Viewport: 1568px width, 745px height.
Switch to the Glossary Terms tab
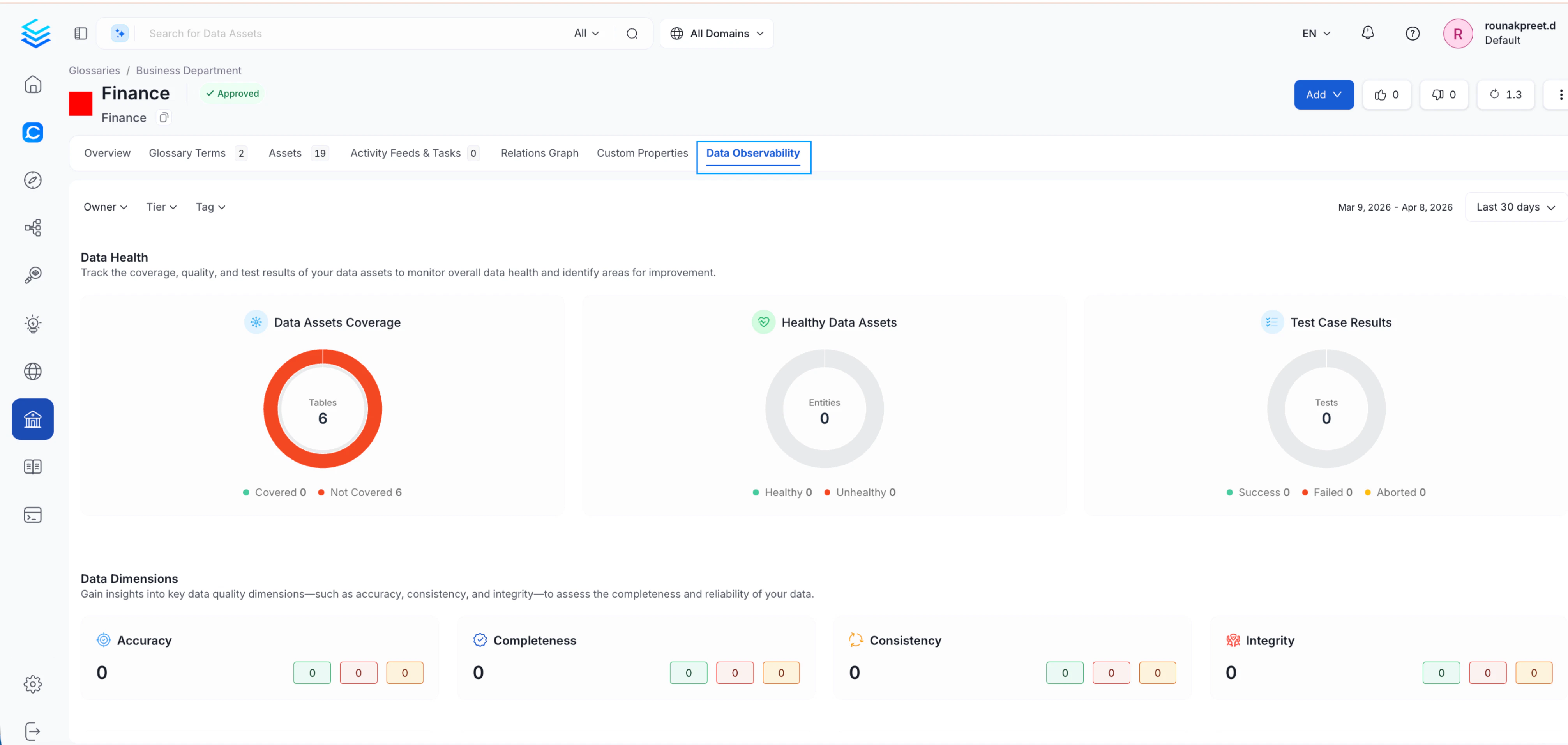point(187,153)
